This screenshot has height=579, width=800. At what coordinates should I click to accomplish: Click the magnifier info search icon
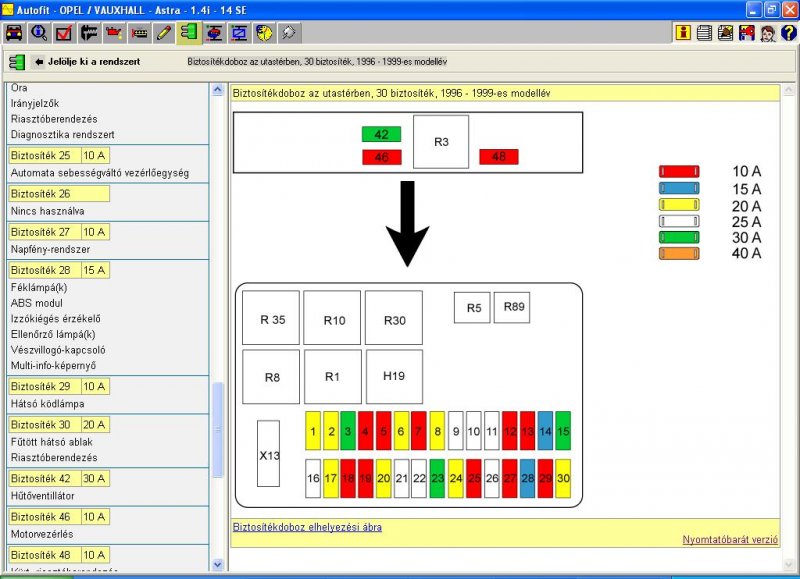pos(39,33)
